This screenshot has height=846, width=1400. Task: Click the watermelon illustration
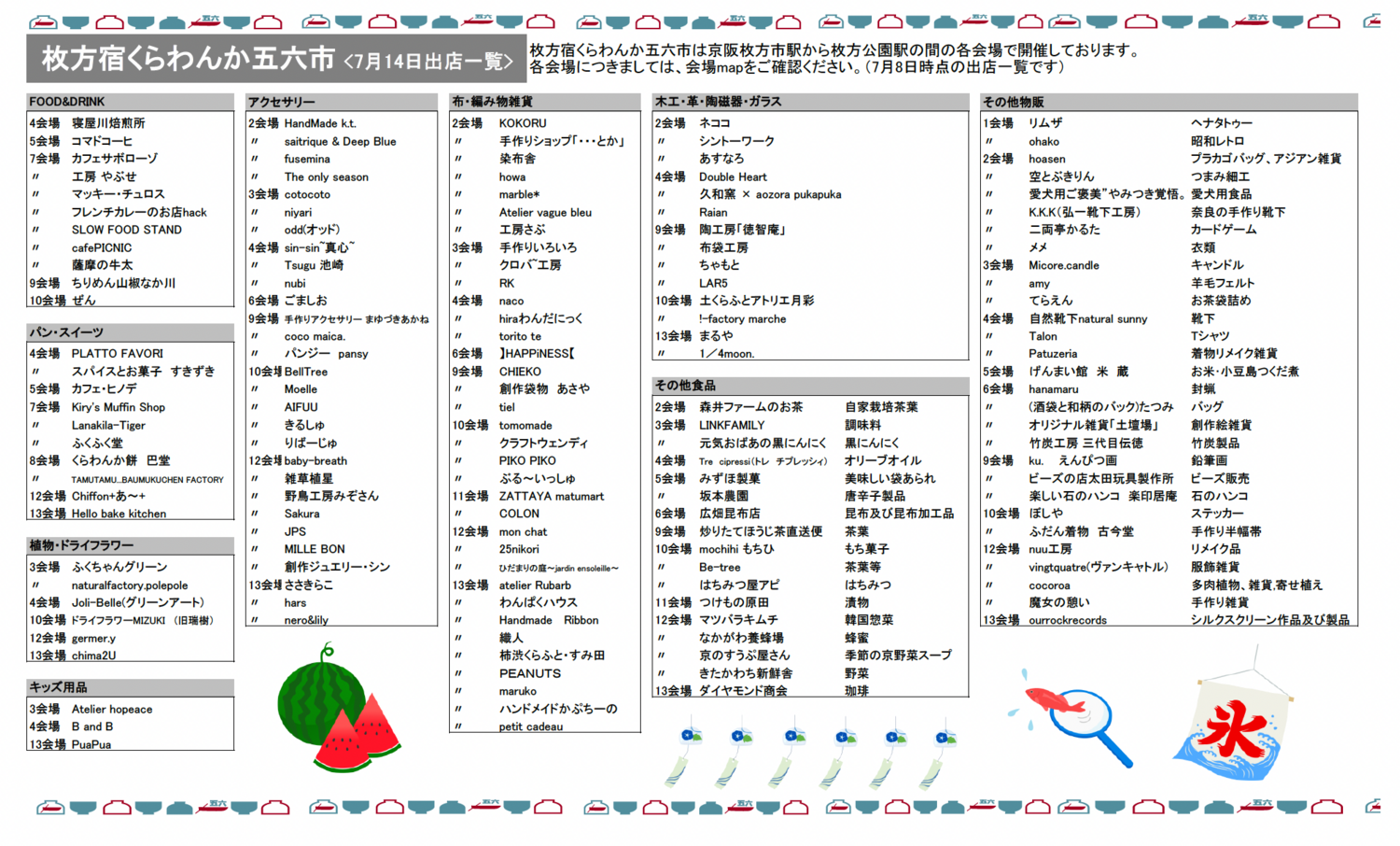tap(339, 710)
